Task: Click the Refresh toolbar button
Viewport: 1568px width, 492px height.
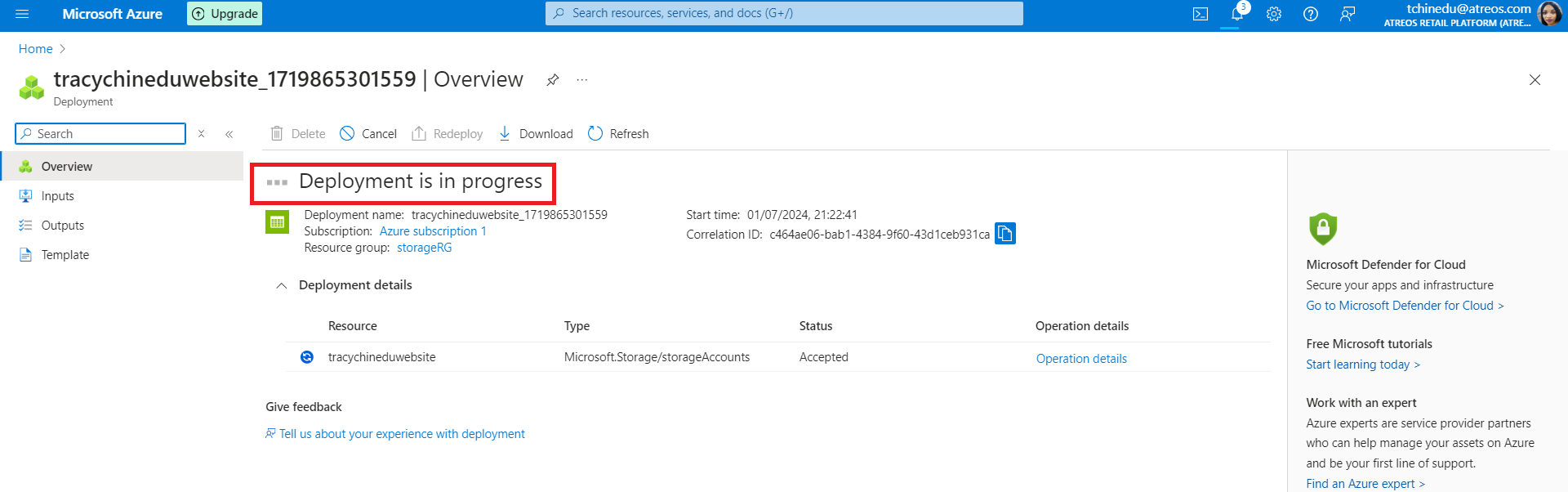Action: click(618, 134)
